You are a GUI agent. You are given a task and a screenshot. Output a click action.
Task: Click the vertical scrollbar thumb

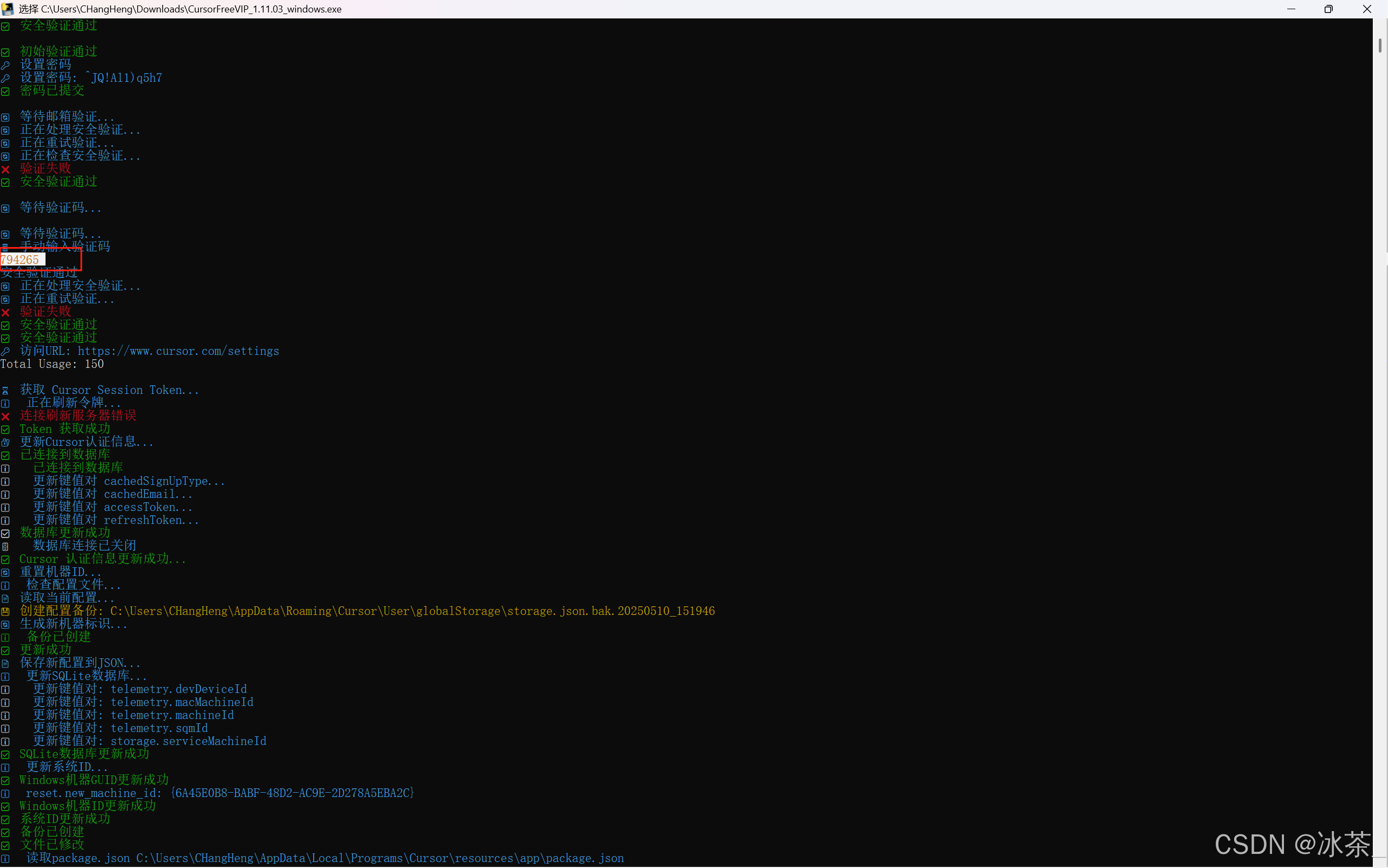1379,45
